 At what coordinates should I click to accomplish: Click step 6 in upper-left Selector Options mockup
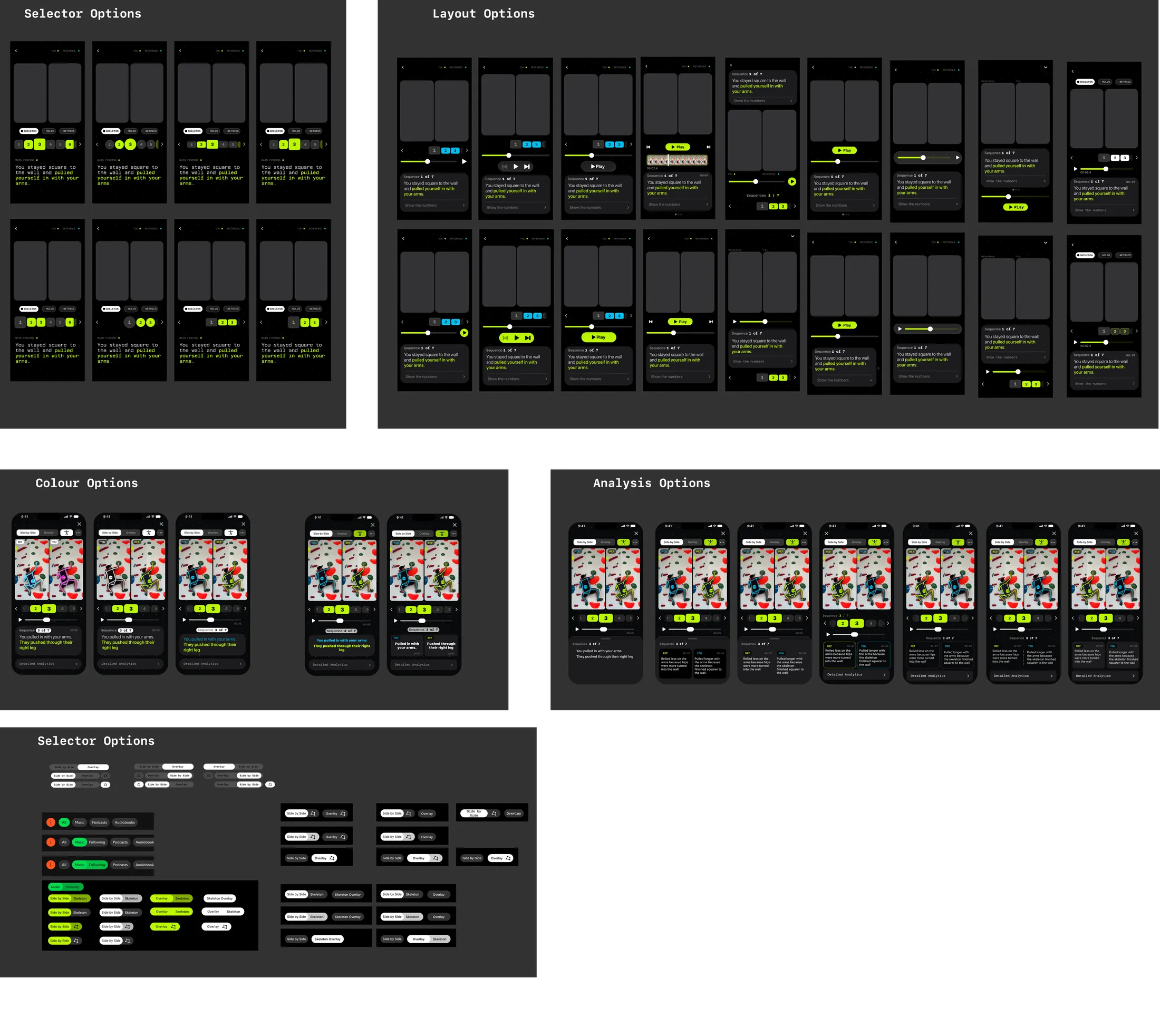(x=70, y=144)
